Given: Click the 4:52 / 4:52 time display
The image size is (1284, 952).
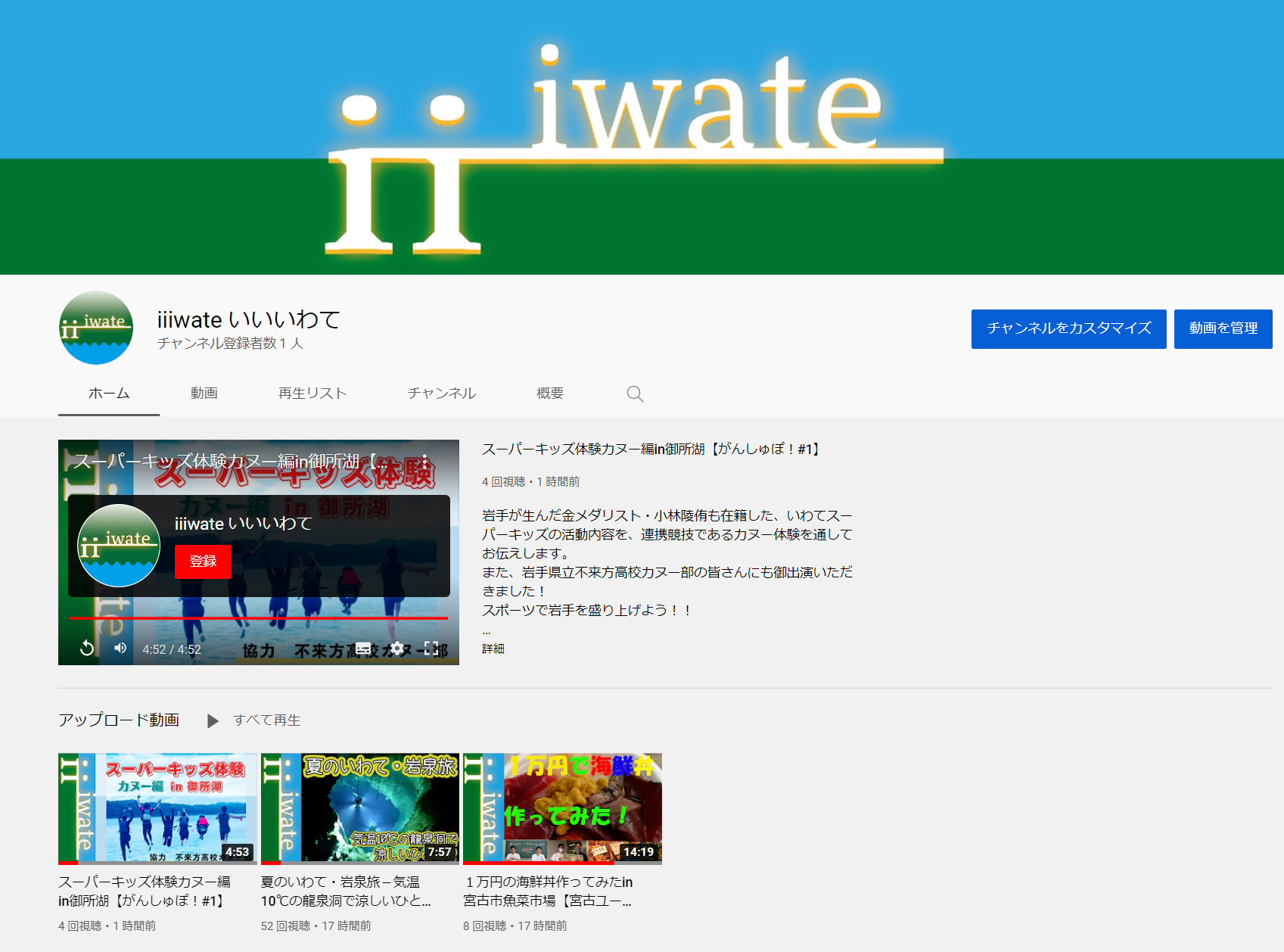Looking at the screenshot, I should (172, 649).
